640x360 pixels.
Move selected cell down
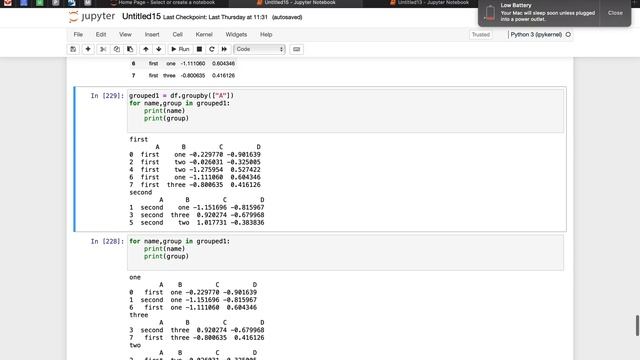click(x=159, y=49)
